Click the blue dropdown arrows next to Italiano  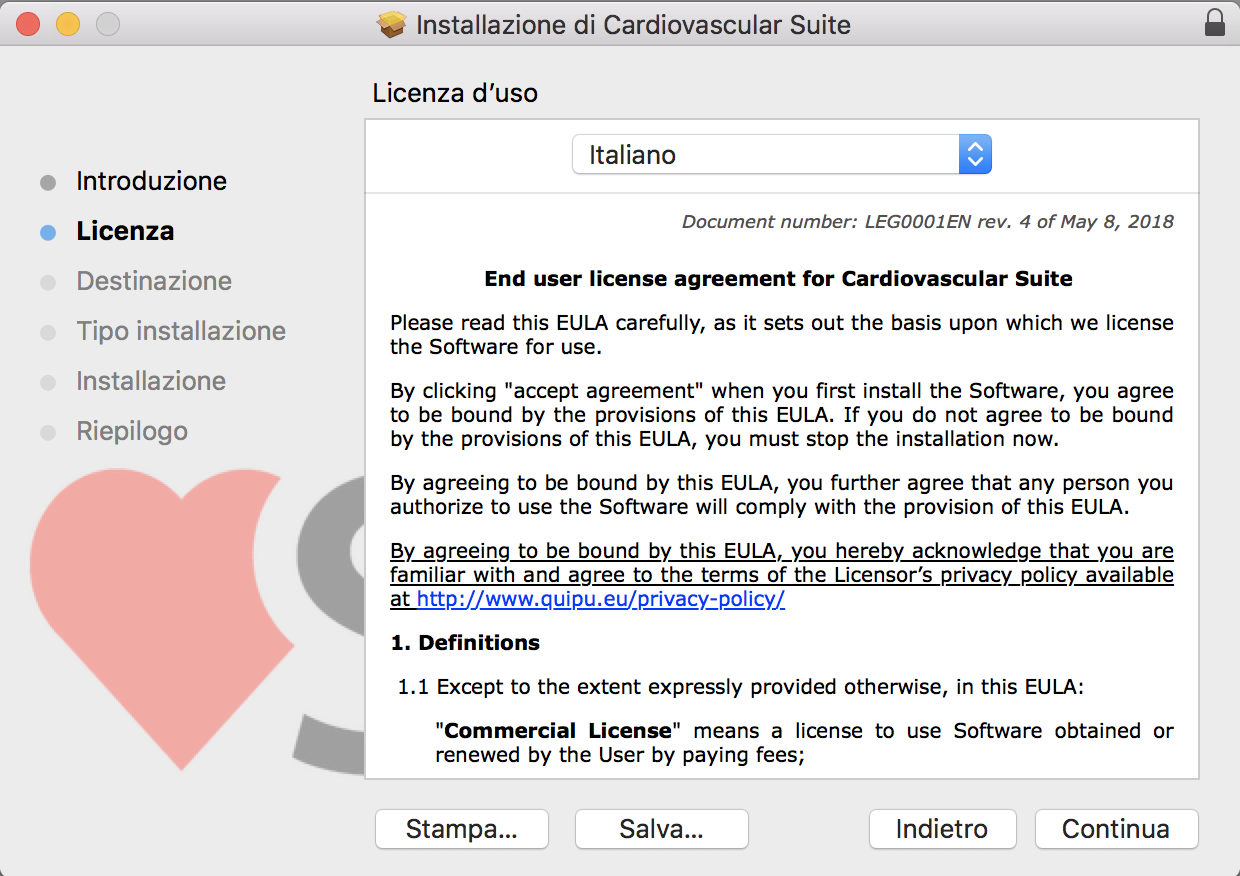tap(975, 155)
